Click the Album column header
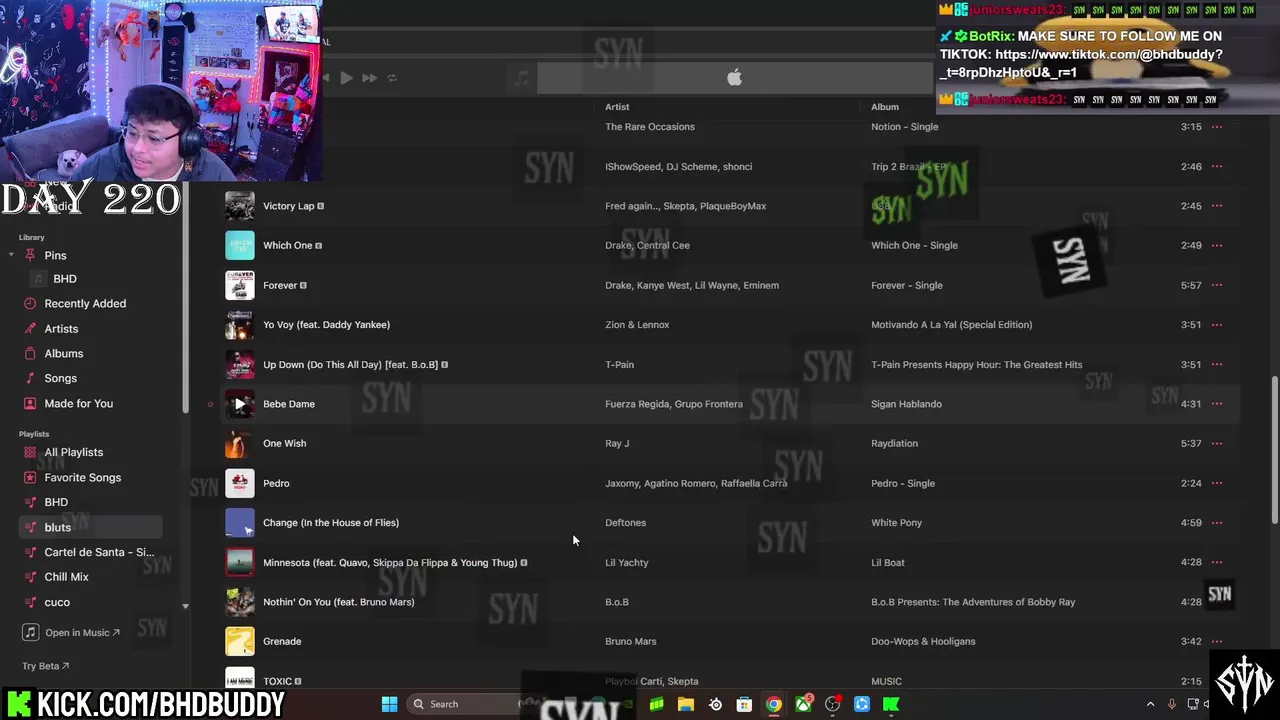The image size is (1280, 720). coord(885,107)
